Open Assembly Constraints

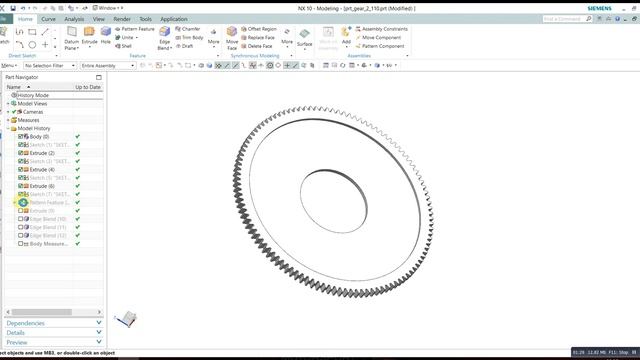[382, 29]
